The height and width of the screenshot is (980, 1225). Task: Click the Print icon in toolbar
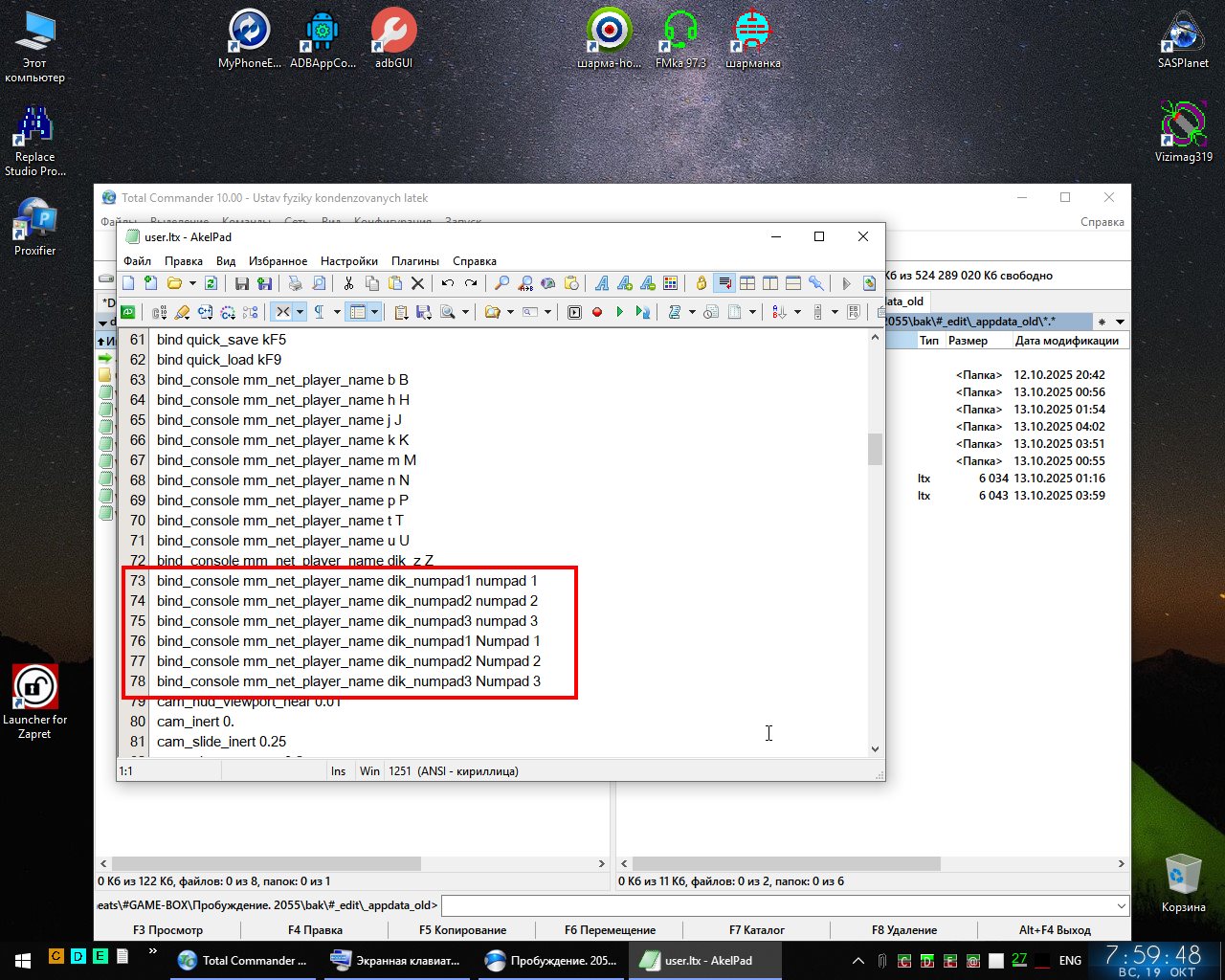tap(296, 283)
